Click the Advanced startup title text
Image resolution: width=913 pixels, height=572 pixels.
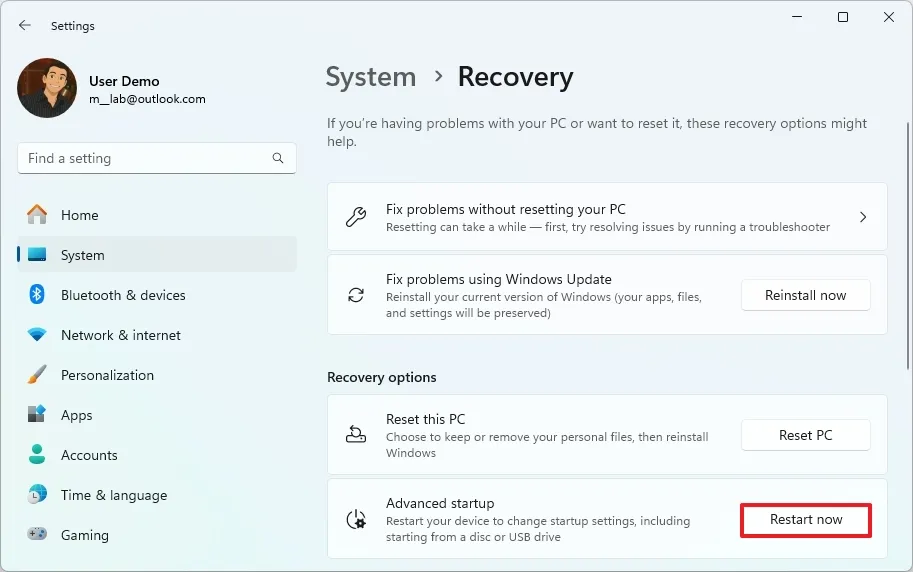pos(440,503)
